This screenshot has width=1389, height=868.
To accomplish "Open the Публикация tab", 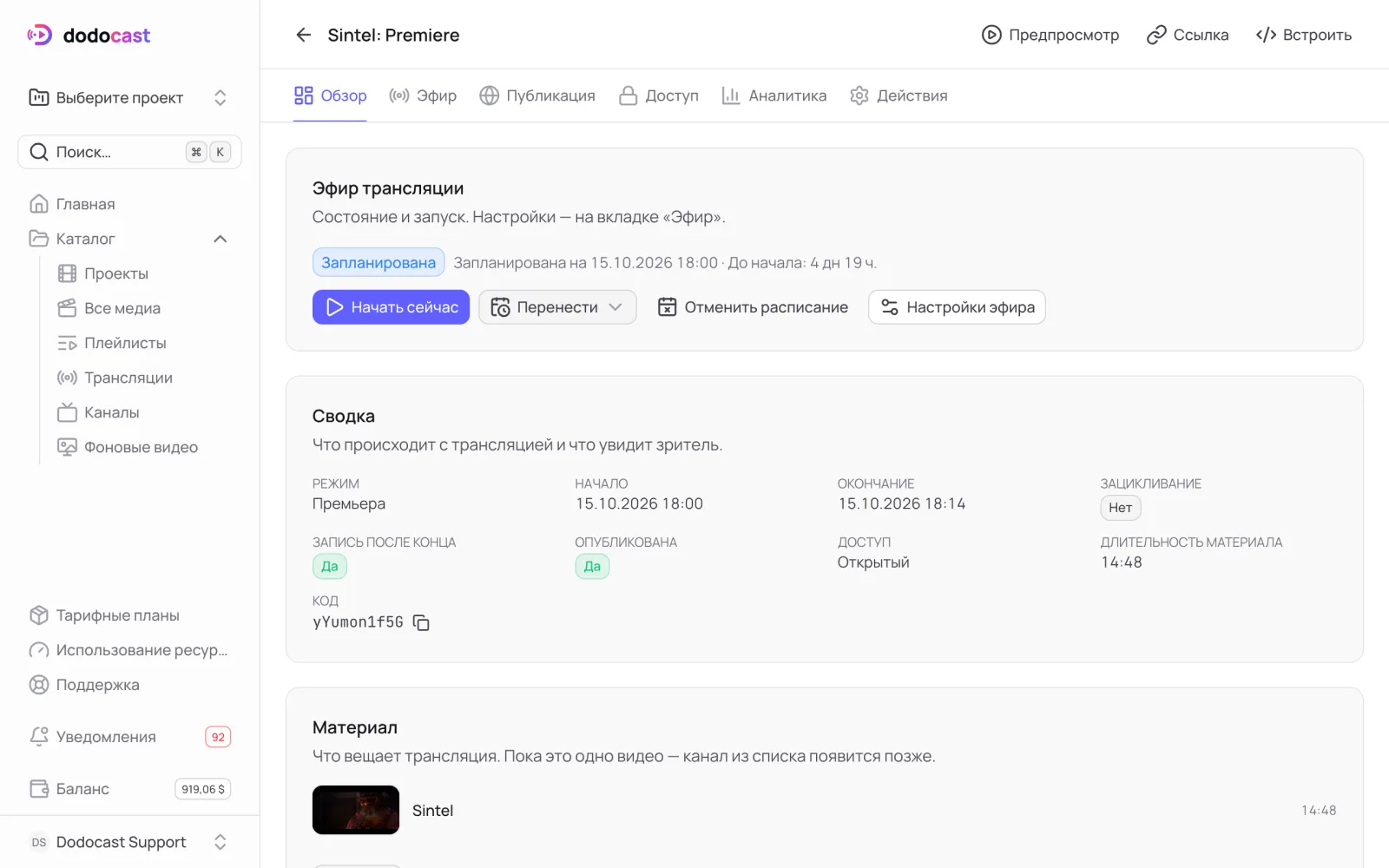I will click(537, 95).
